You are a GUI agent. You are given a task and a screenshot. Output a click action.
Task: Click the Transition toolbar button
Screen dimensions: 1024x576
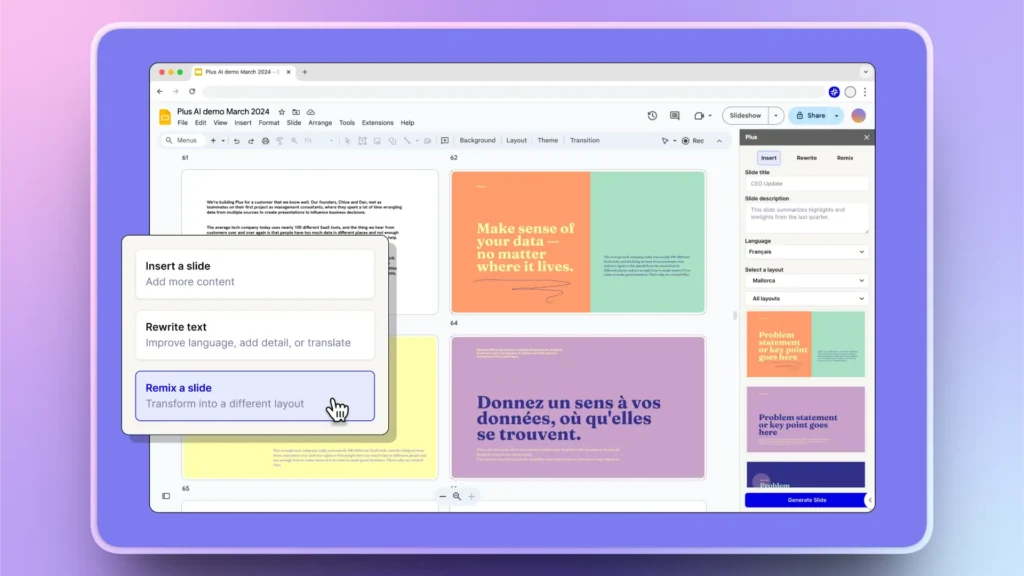tap(584, 140)
